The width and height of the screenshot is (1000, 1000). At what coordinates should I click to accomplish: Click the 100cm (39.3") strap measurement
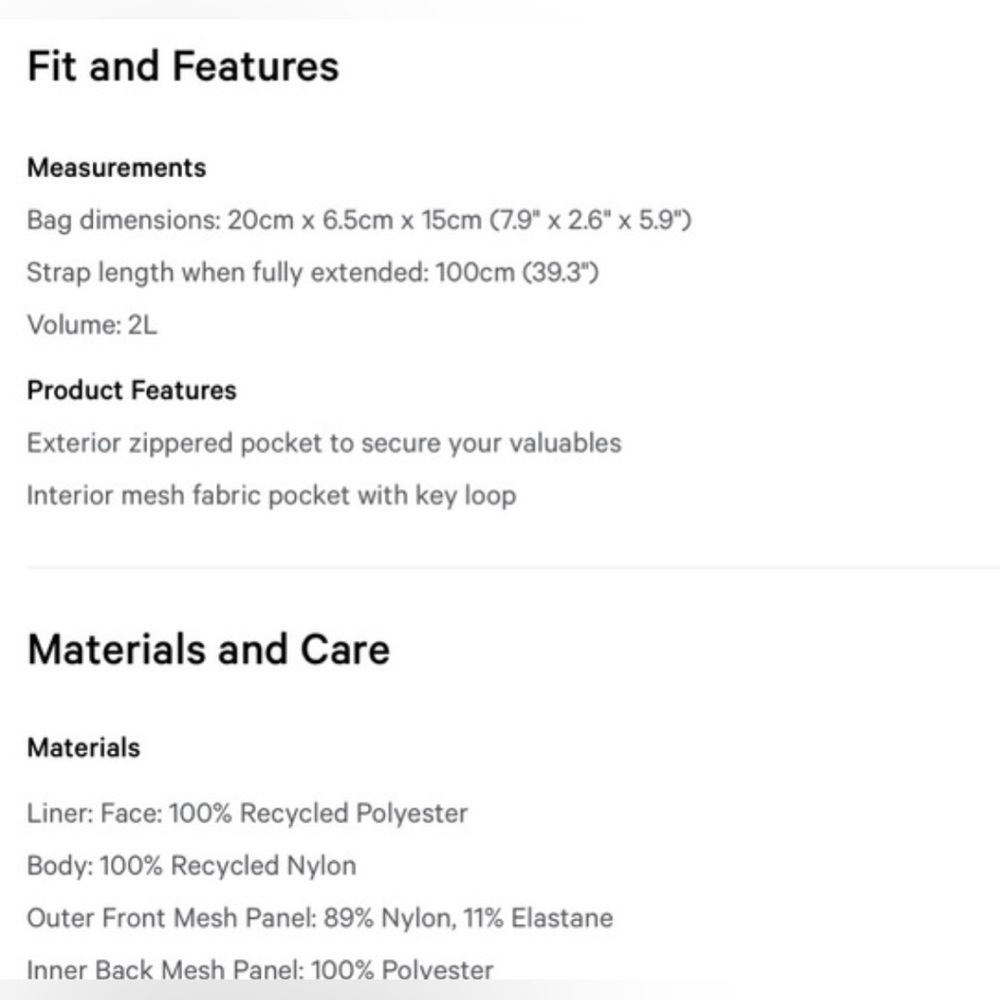click(x=517, y=273)
